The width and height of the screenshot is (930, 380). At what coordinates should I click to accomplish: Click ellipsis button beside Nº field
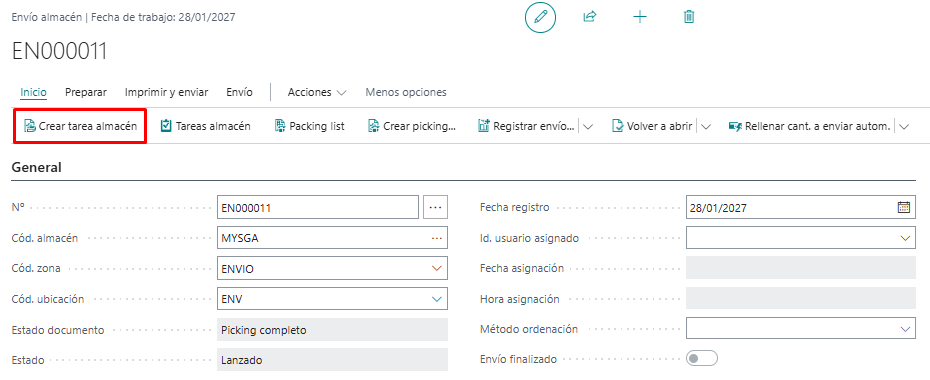(435, 207)
